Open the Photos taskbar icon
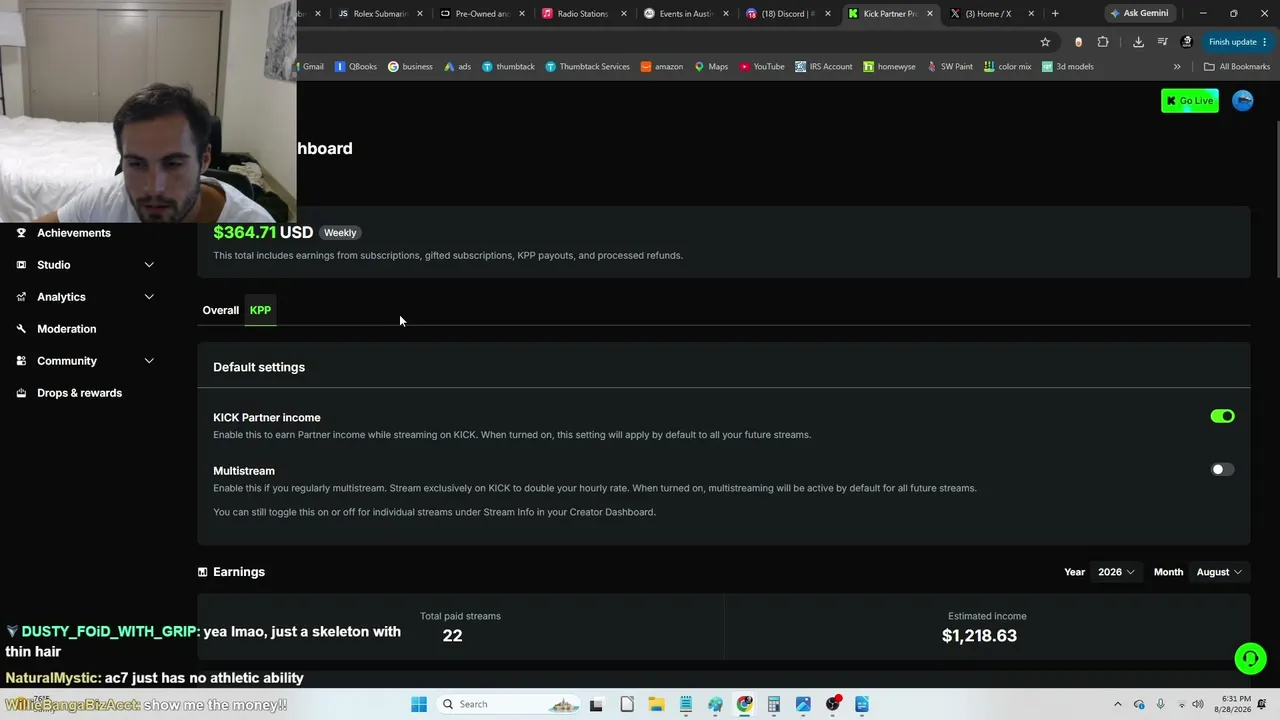Viewport: 1280px width, 720px height. click(803, 704)
